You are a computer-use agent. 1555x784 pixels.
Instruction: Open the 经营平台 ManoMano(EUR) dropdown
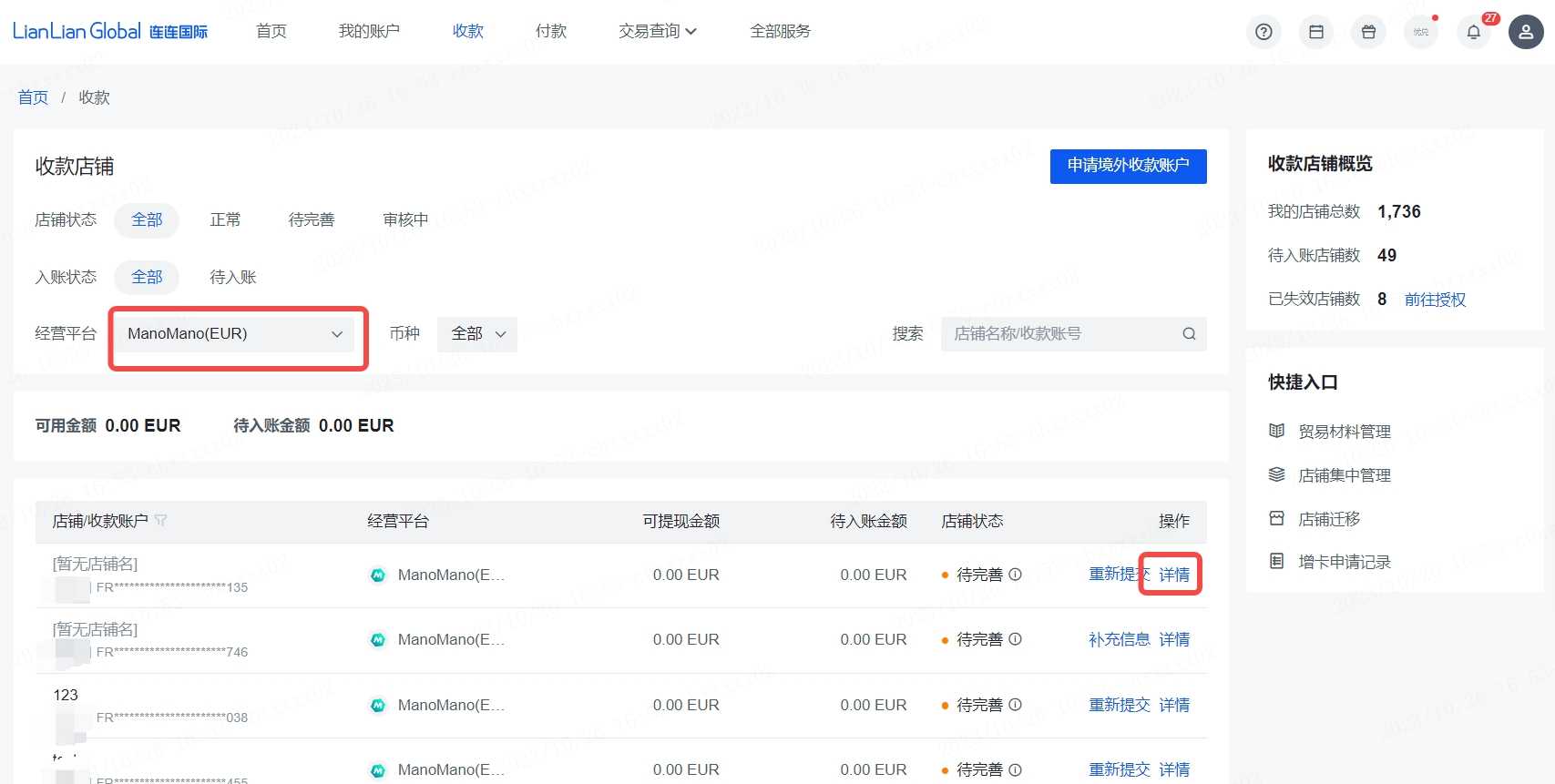click(x=236, y=334)
